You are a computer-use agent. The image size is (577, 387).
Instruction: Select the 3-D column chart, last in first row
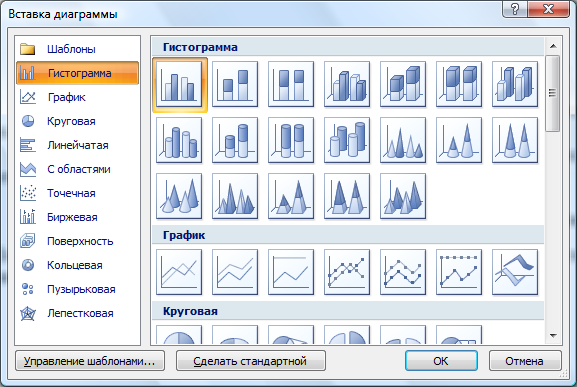(x=515, y=84)
